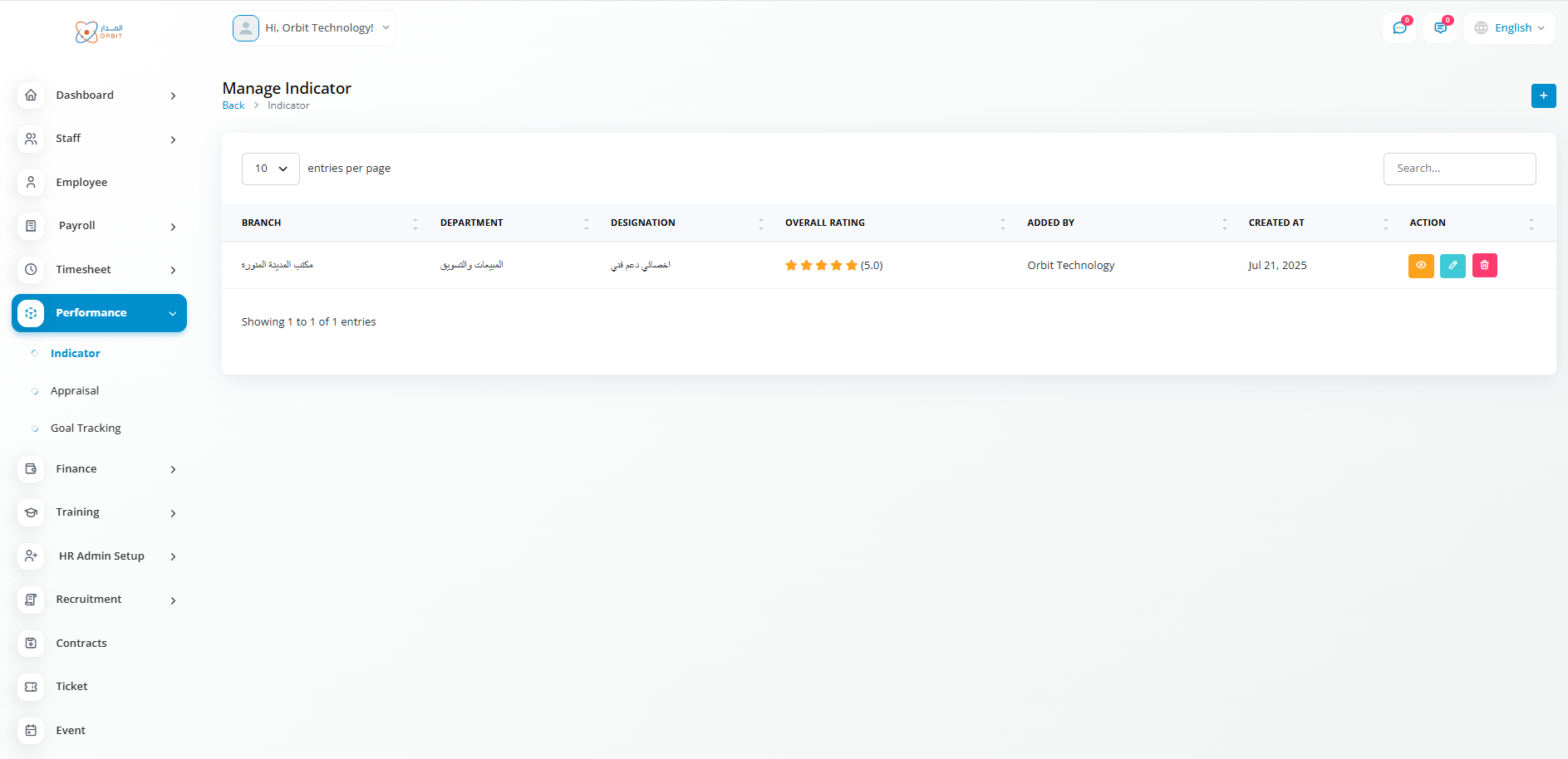Screen dimensions: 1568x759
Task: Open the chat messages icon
Action: [1400, 28]
